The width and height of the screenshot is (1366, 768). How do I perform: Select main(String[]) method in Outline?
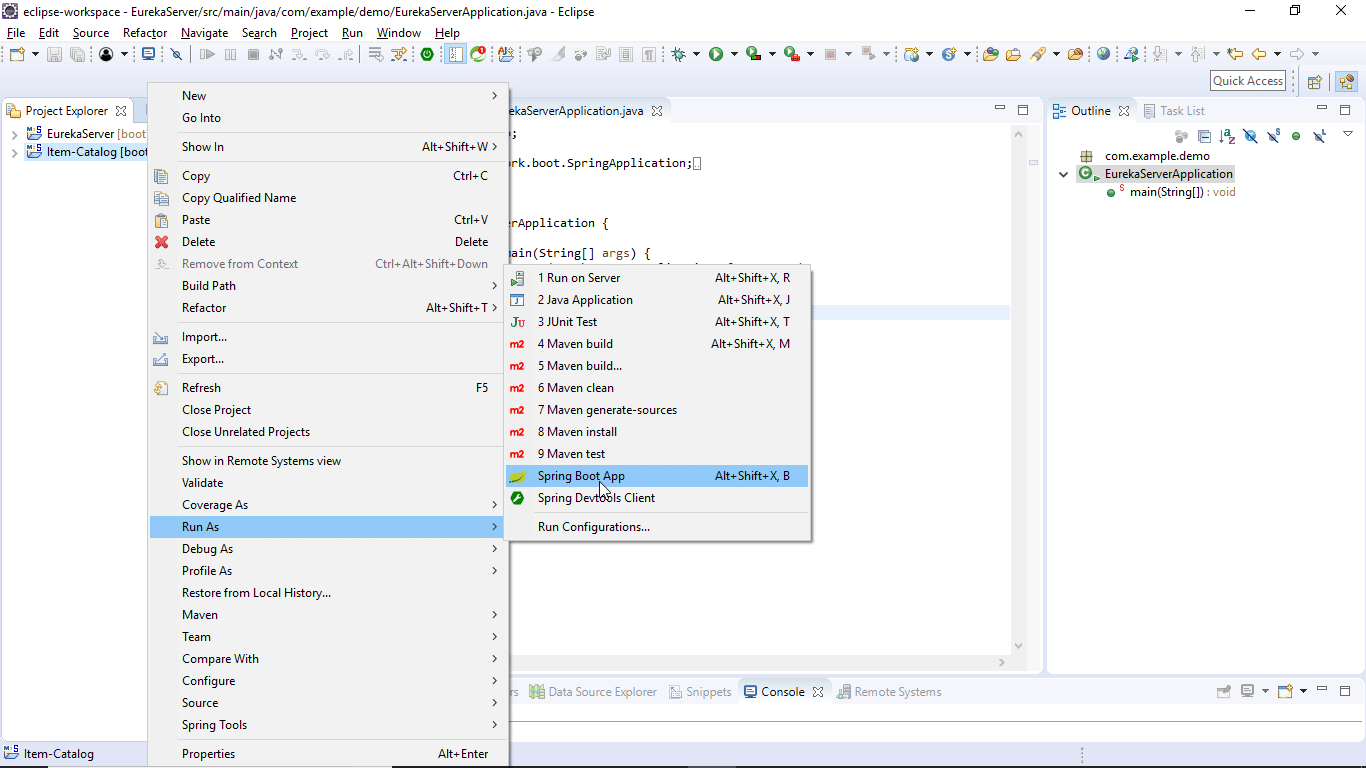coord(1171,192)
